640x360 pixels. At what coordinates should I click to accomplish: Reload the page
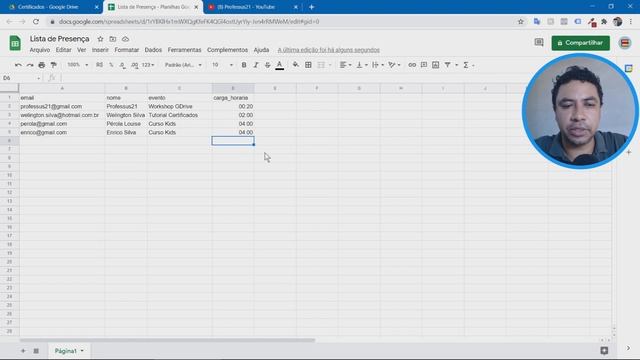point(36,22)
